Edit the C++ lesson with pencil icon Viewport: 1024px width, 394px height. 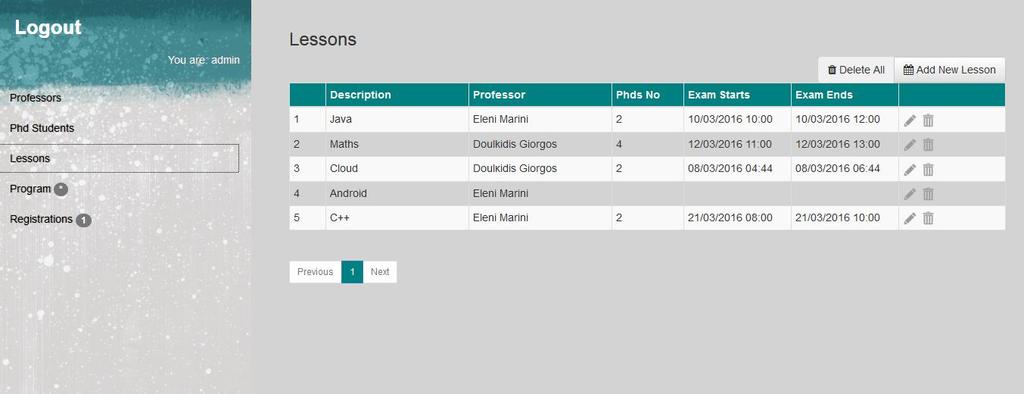[x=910, y=218]
